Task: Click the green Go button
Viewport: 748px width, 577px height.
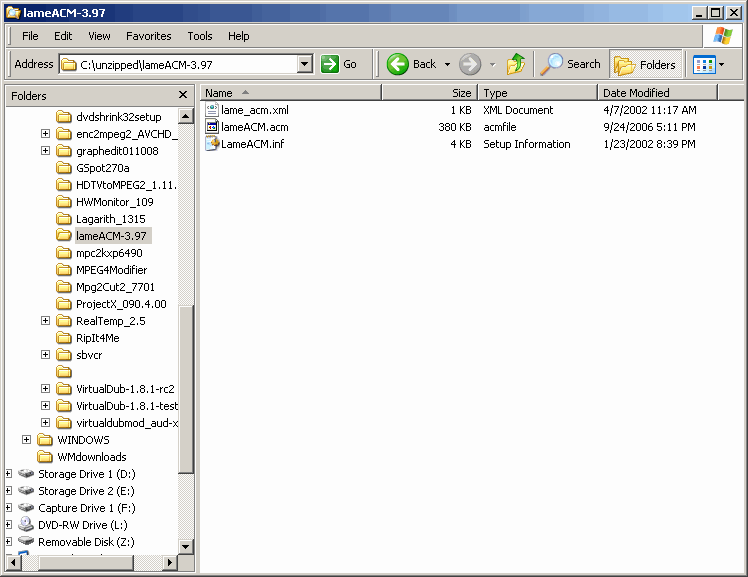Action: 338,64
